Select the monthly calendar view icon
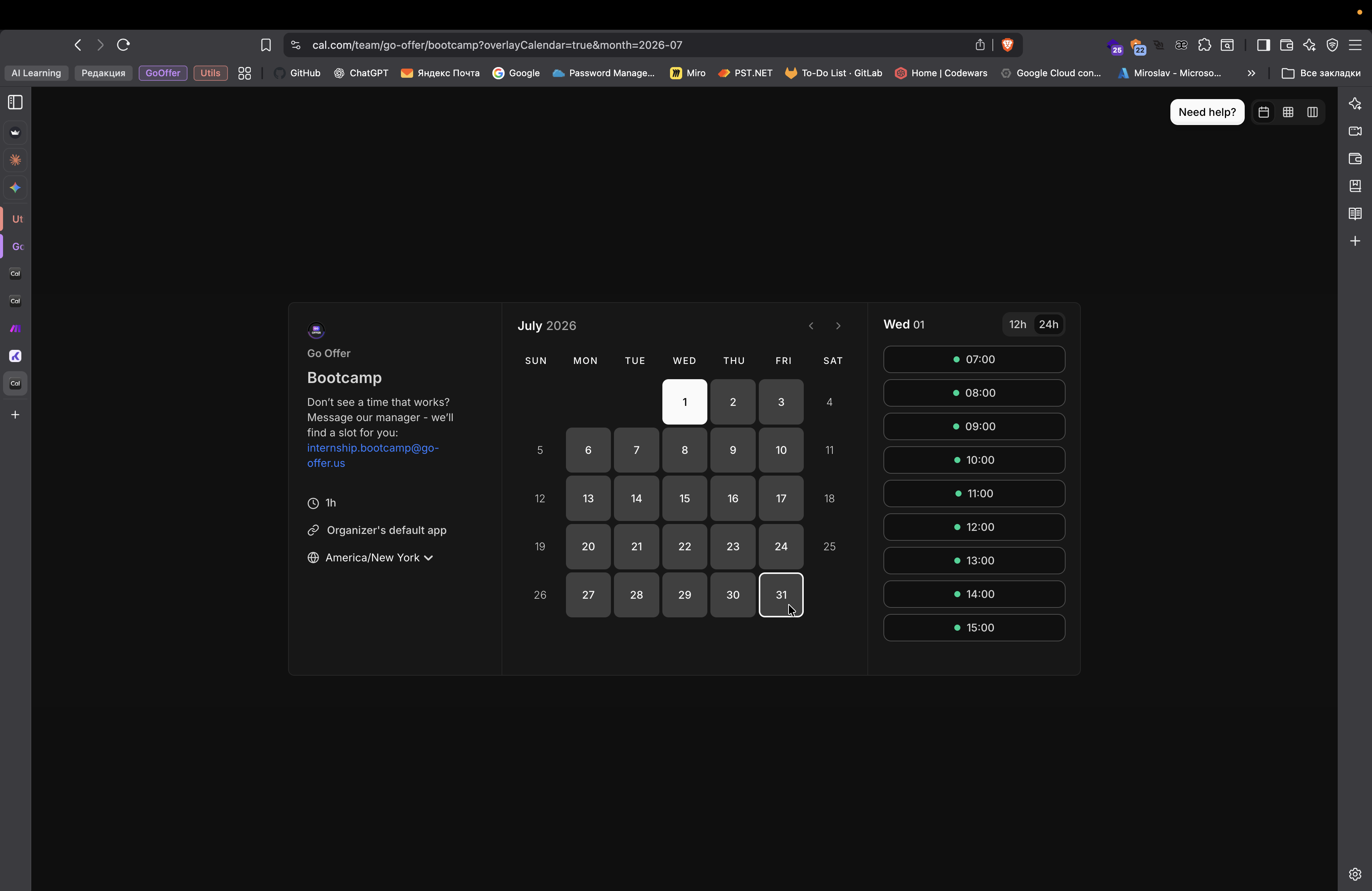The image size is (1372, 891). click(1263, 112)
